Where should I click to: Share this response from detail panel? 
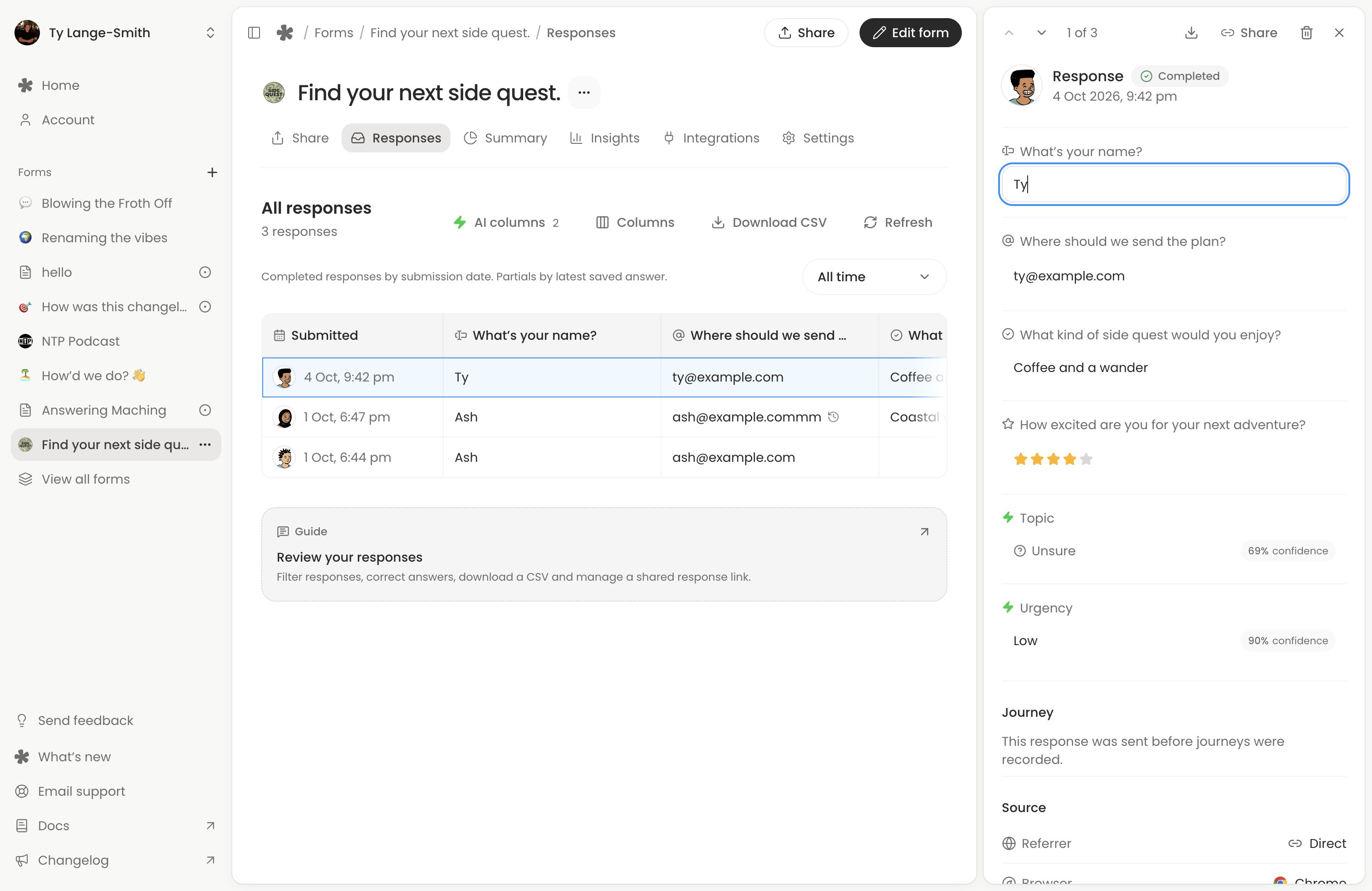pos(1249,33)
